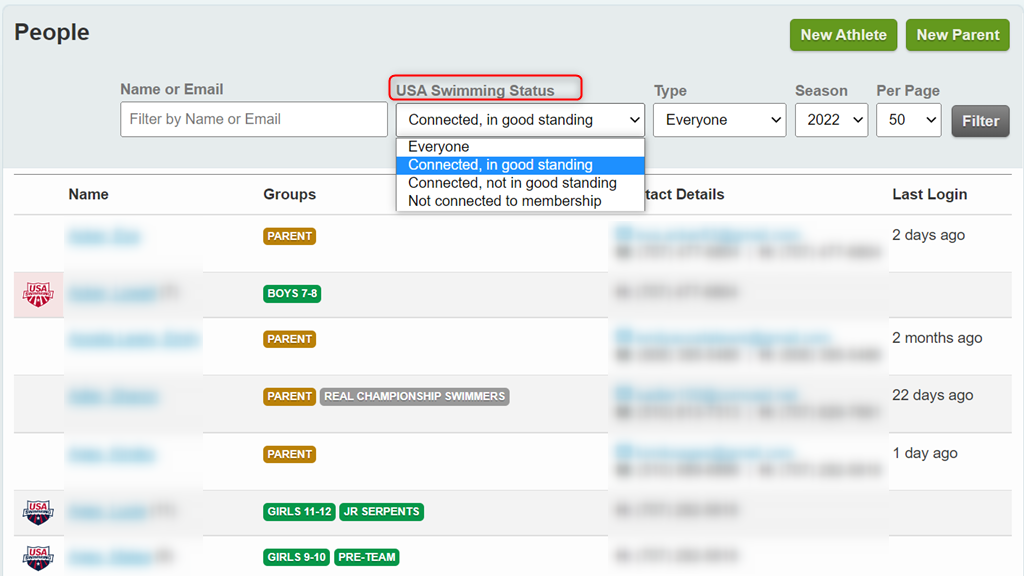This screenshot has width=1024, height=576.
Task: Click the '22 days ago' last login value
Action: [933, 395]
